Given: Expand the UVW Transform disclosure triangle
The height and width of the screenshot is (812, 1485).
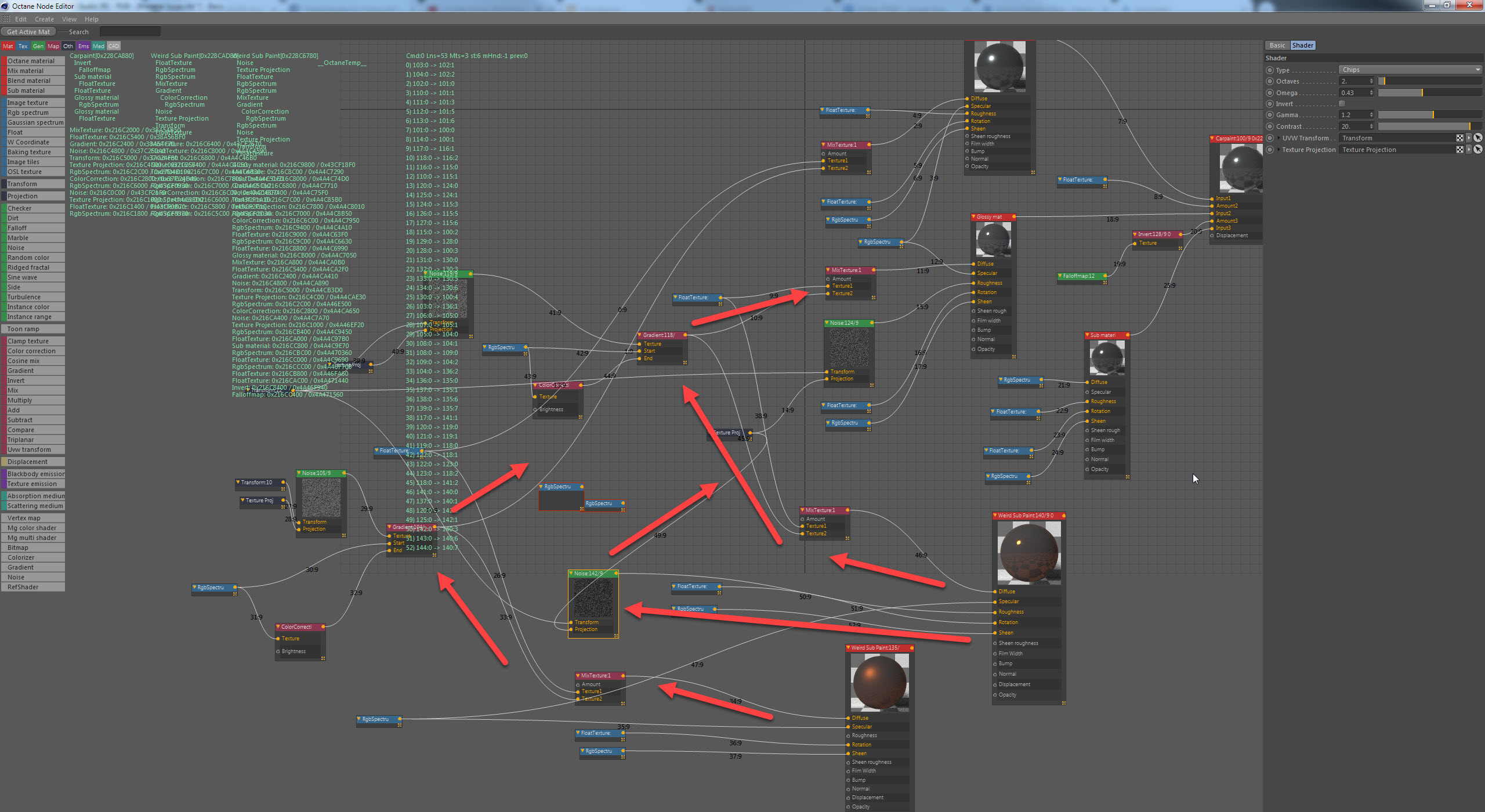Looking at the screenshot, I should (x=1278, y=138).
